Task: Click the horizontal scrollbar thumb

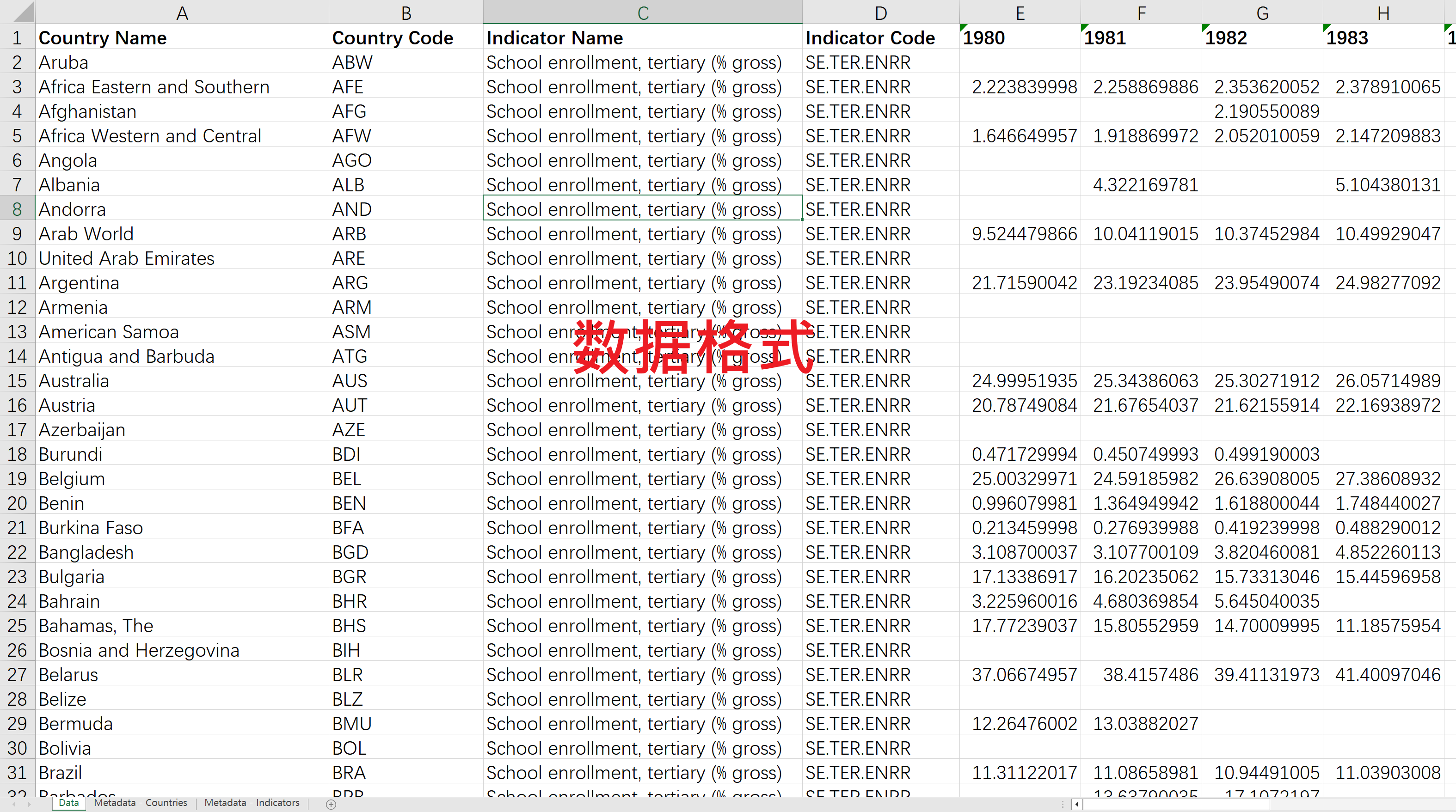Action: (x=1176, y=804)
